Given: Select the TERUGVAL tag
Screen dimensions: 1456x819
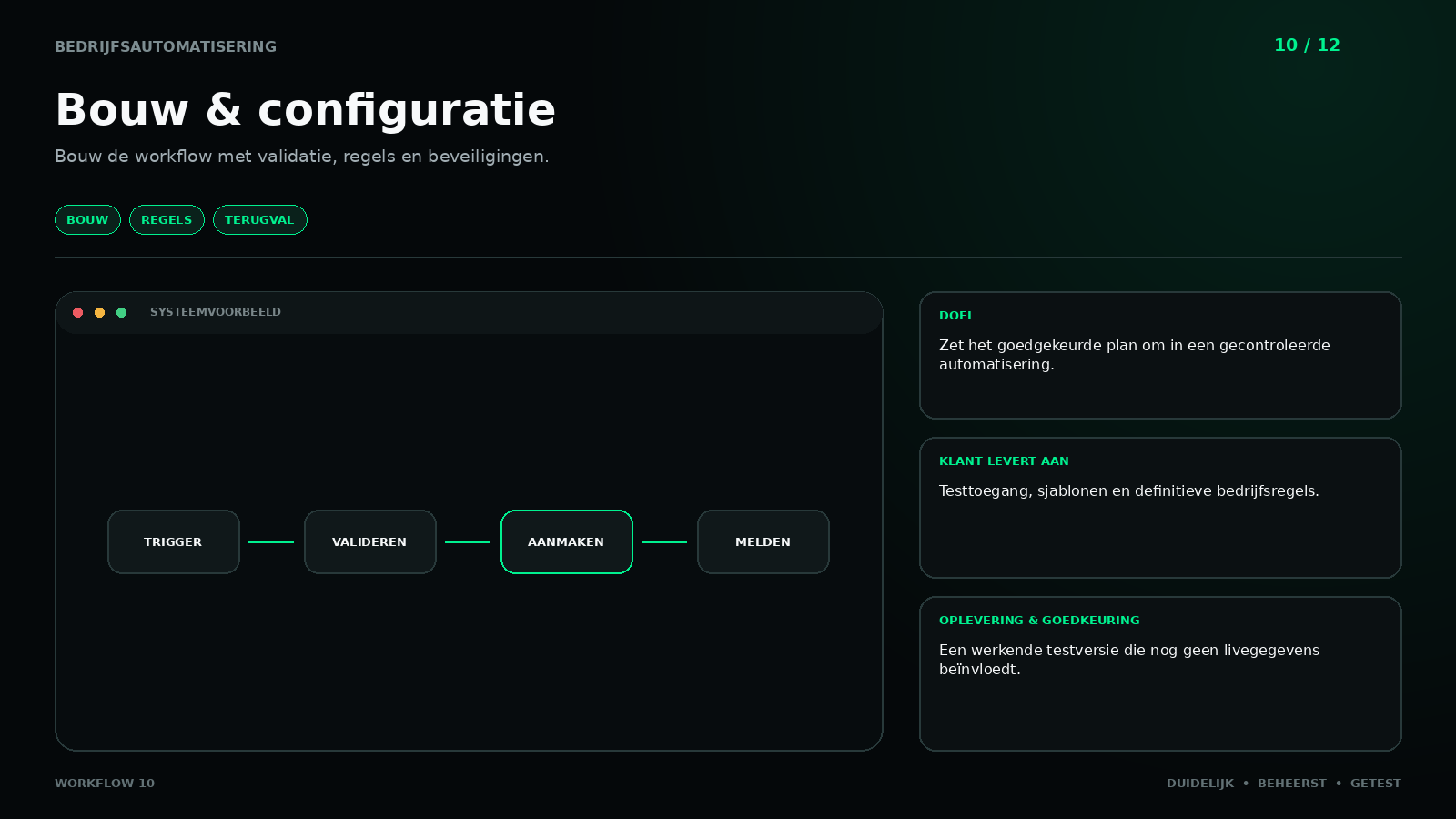Looking at the screenshot, I should tap(259, 219).
